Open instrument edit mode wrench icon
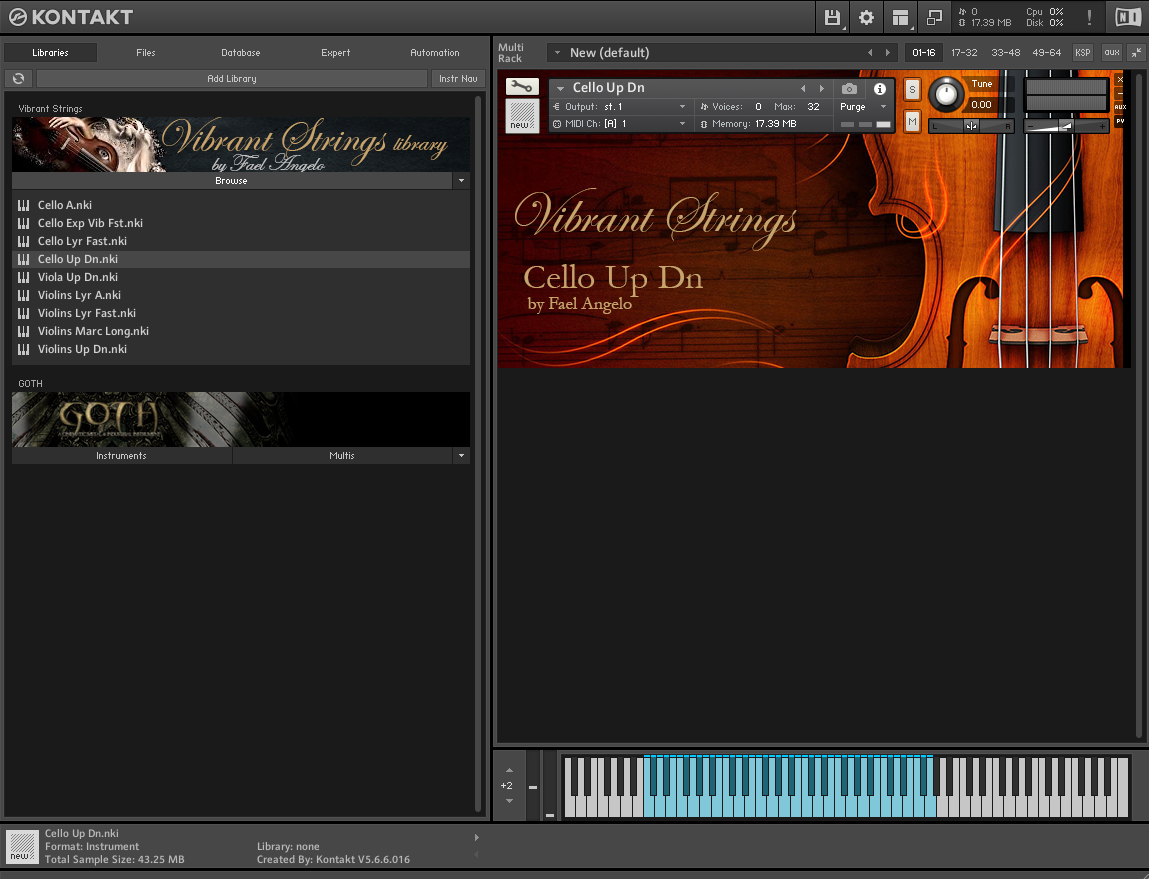1149x879 pixels. tap(522, 86)
